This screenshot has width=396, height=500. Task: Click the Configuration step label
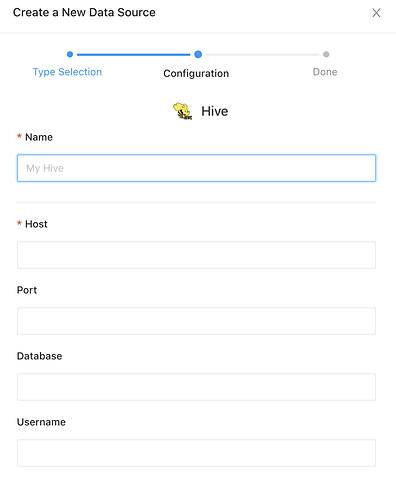(196, 73)
